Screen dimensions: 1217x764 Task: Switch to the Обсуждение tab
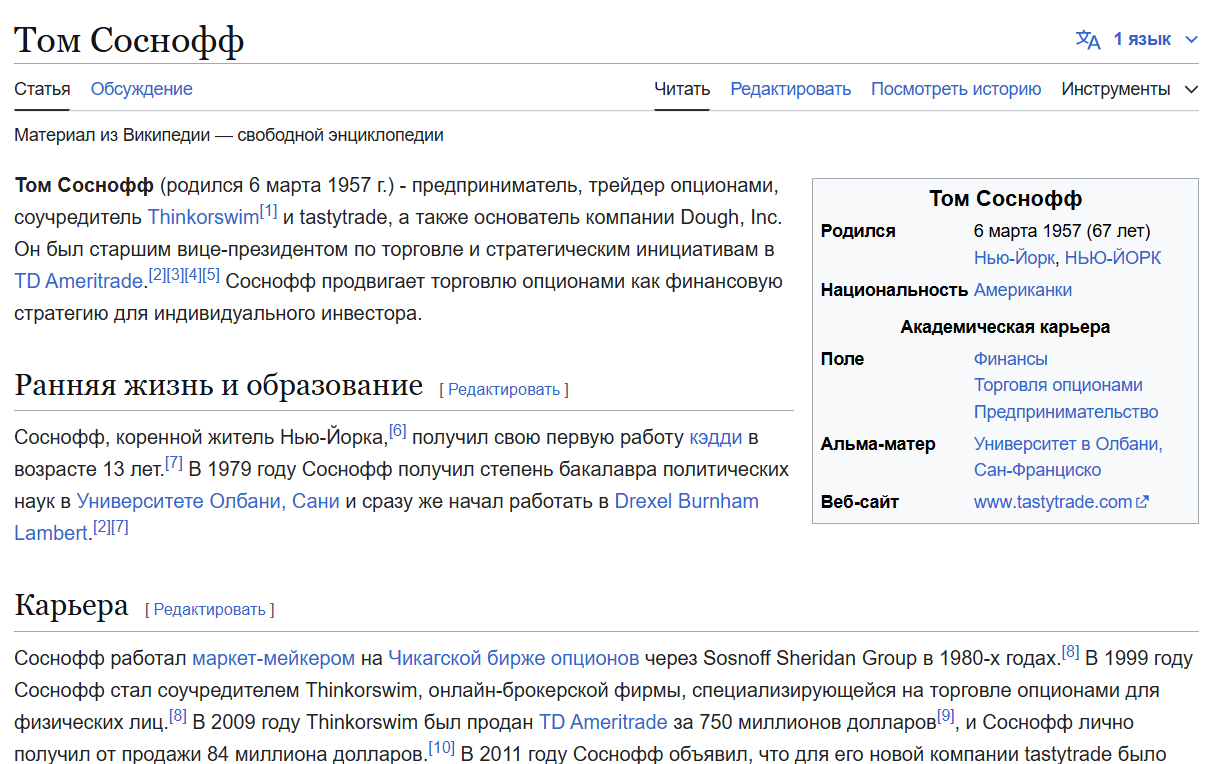tap(141, 89)
